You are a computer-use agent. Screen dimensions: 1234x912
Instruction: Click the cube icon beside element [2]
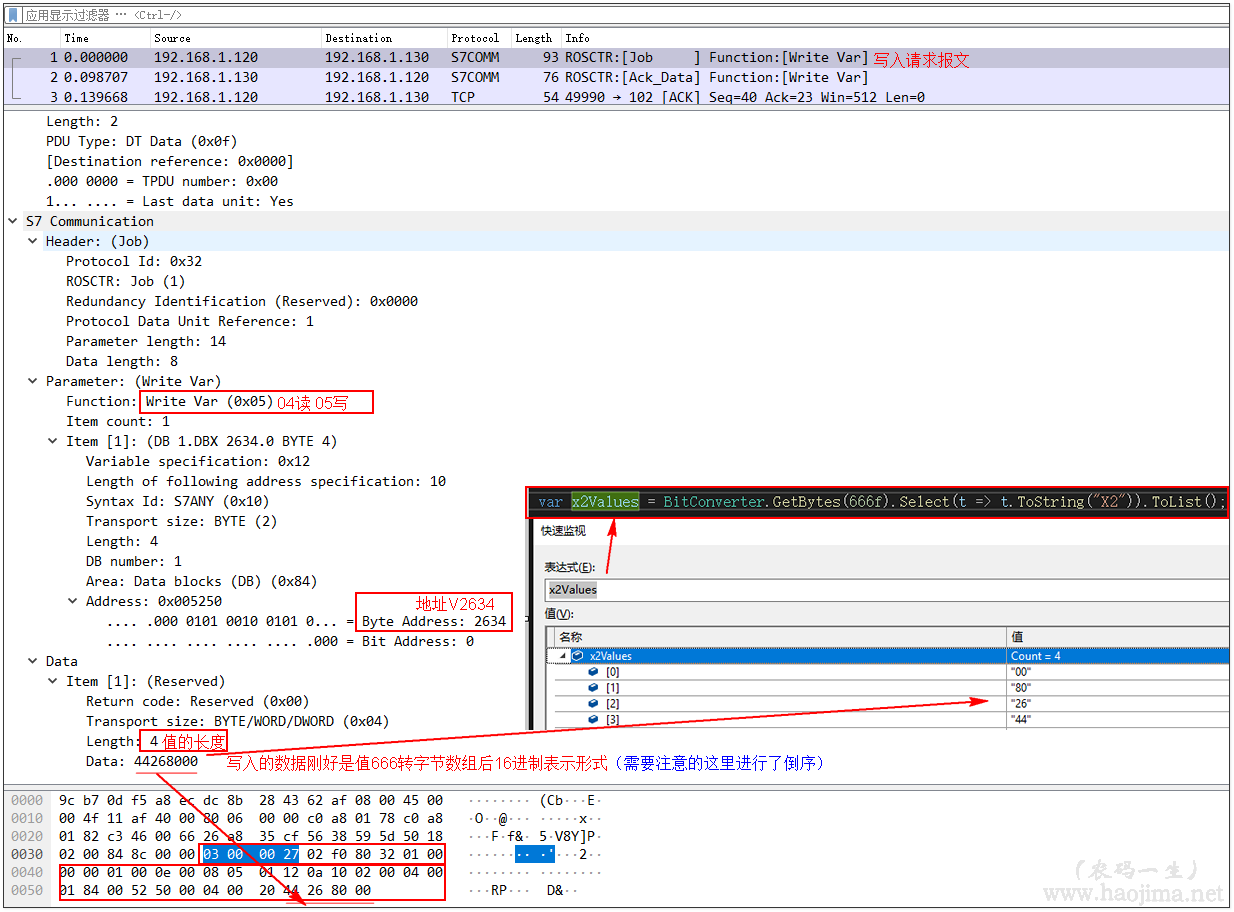coord(593,704)
